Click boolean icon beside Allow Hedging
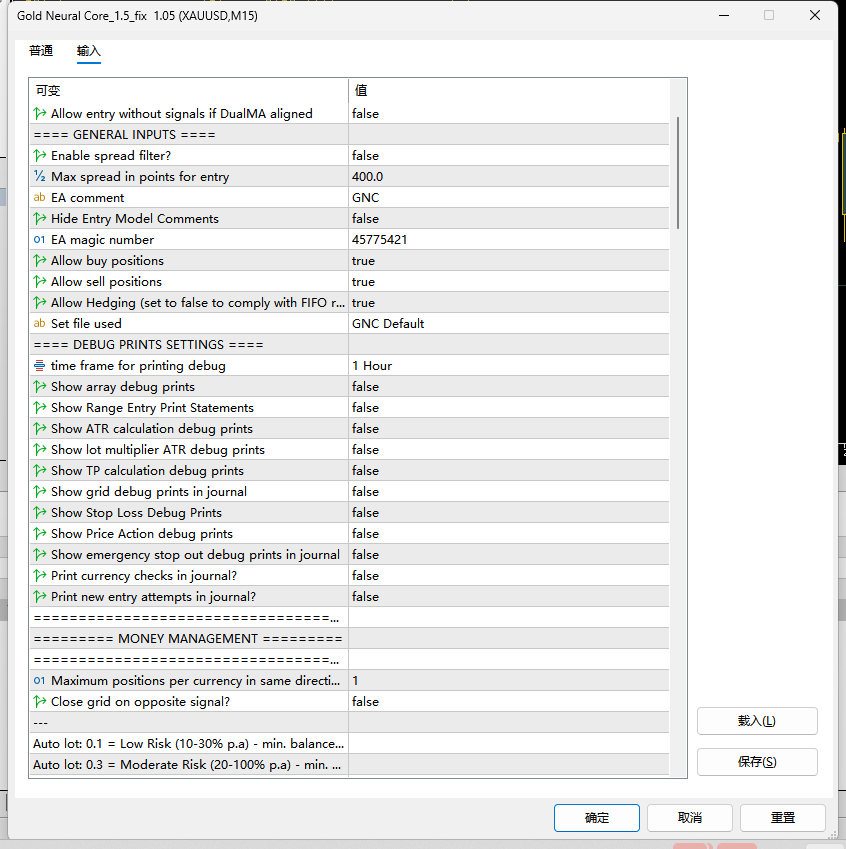Image resolution: width=846 pixels, height=849 pixels. 40,303
